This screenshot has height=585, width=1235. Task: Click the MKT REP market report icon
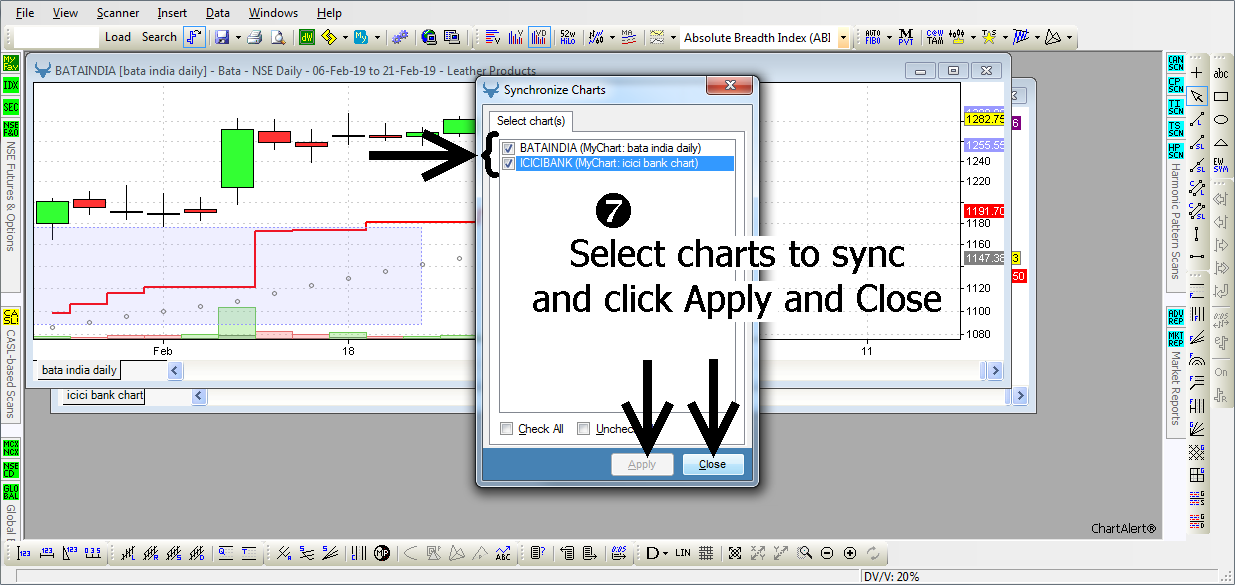(x=1175, y=340)
